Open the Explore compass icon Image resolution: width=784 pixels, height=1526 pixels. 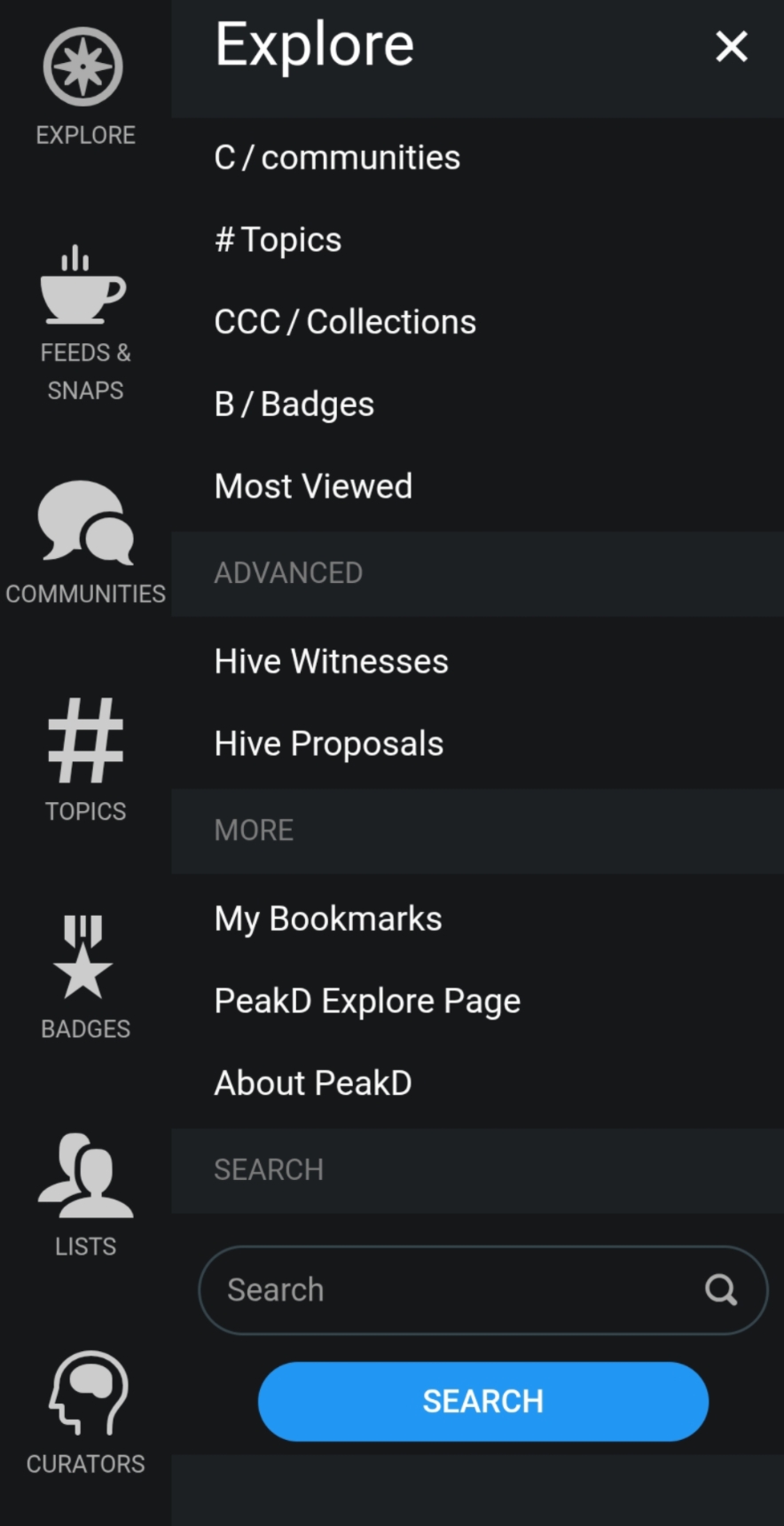84,67
